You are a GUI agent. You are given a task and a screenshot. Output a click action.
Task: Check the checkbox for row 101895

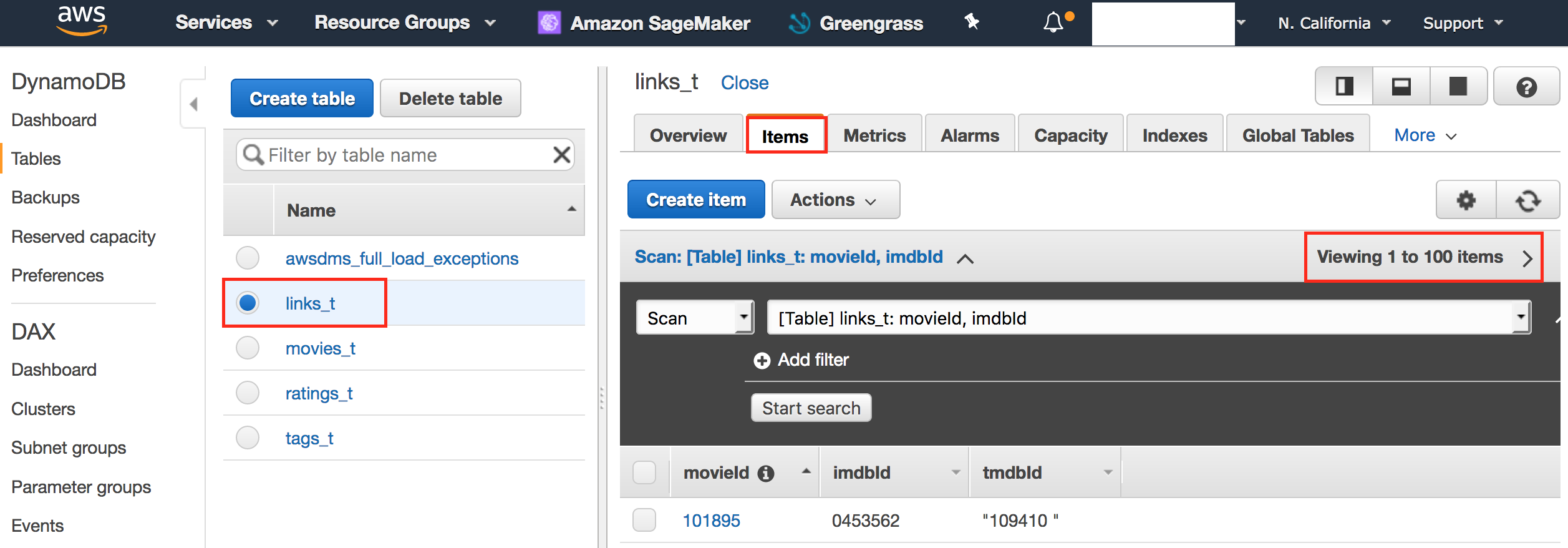644,520
